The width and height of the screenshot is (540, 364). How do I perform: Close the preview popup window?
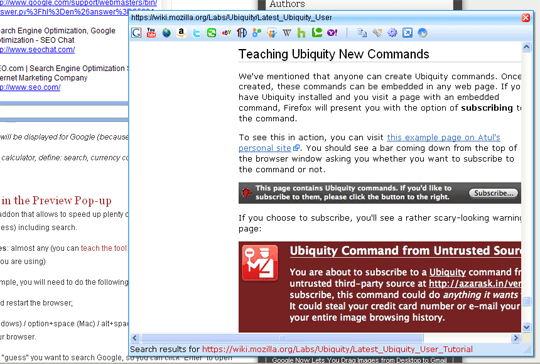(x=526, y=18)
